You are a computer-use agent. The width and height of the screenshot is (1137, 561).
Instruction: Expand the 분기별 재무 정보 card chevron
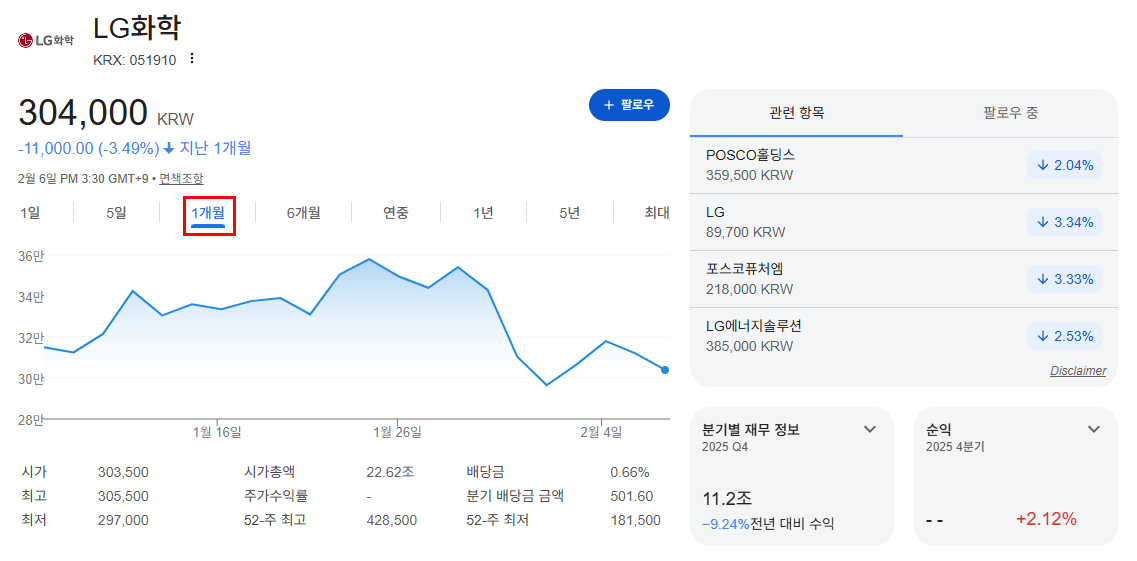coord(870,429)
